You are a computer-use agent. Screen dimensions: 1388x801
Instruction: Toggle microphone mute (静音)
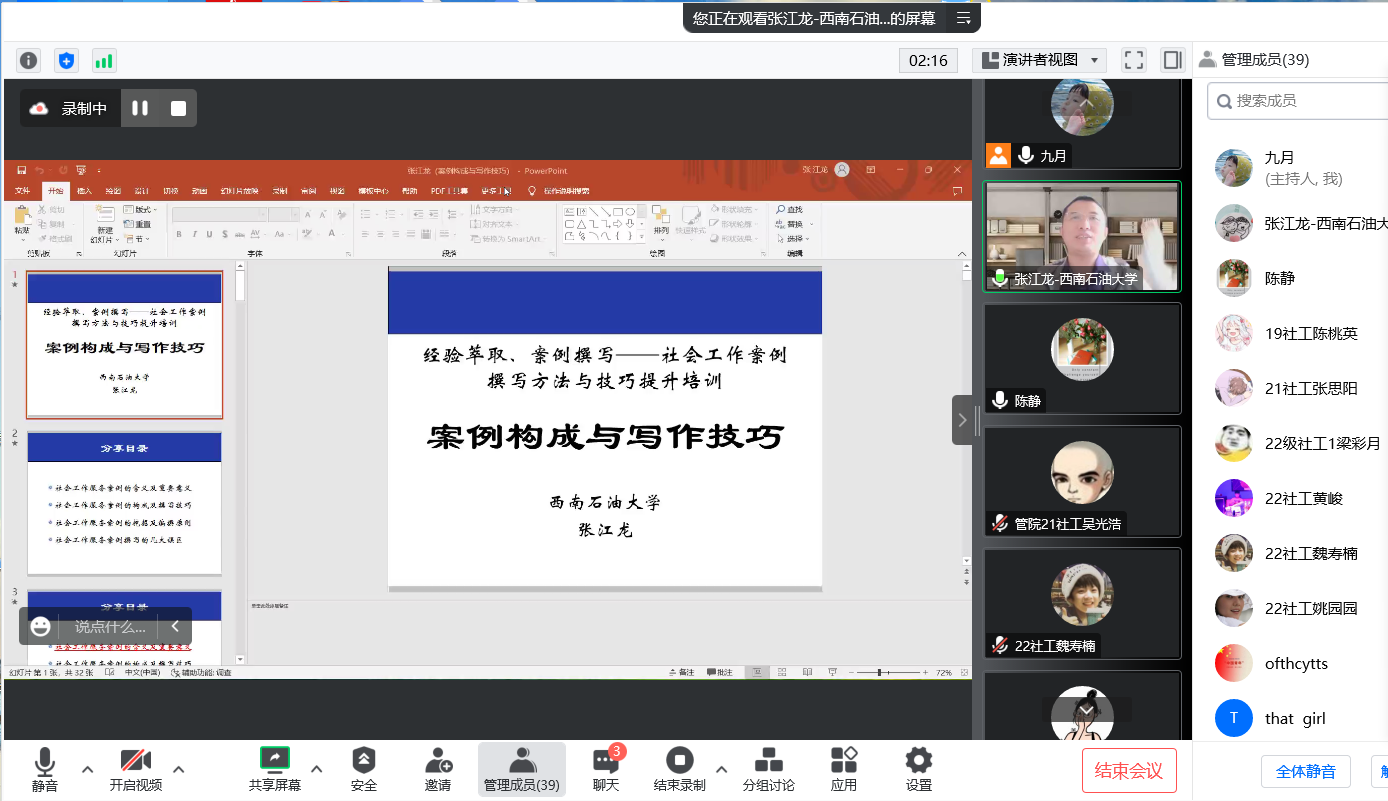(45, 768)
